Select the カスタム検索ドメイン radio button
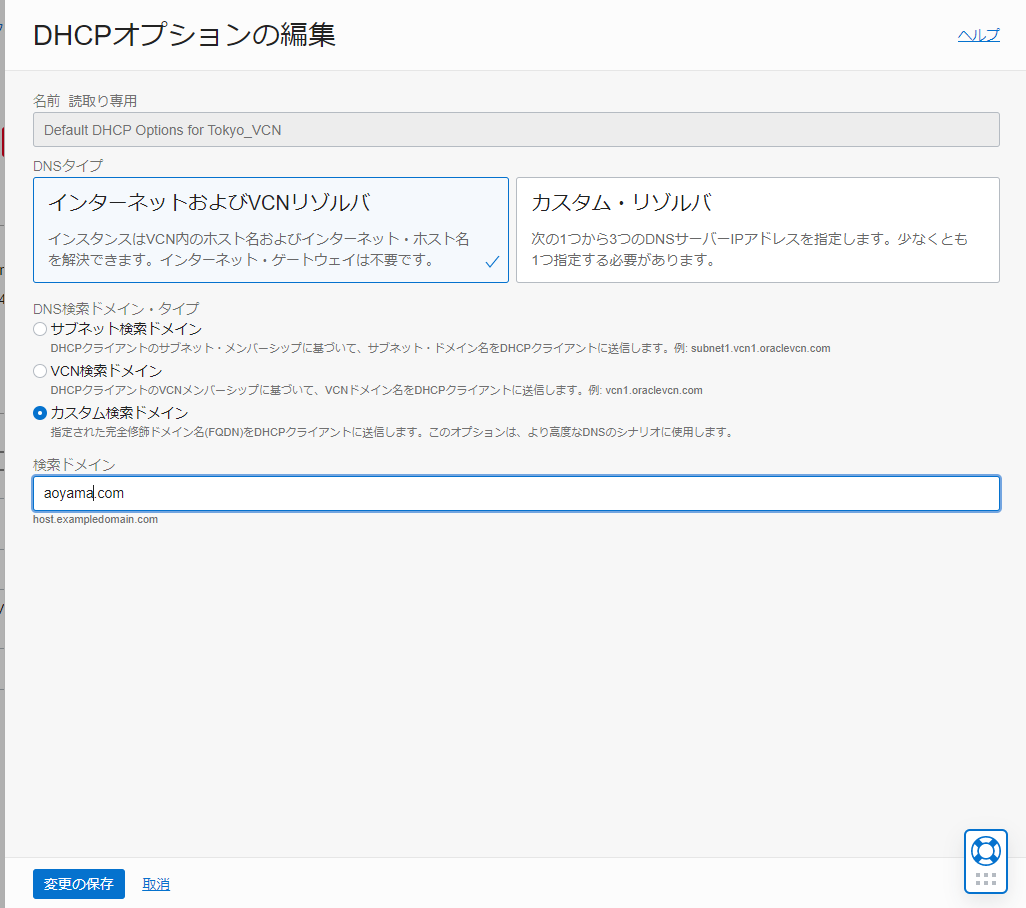The image size is (1026, 908). [x=38, y=412]
